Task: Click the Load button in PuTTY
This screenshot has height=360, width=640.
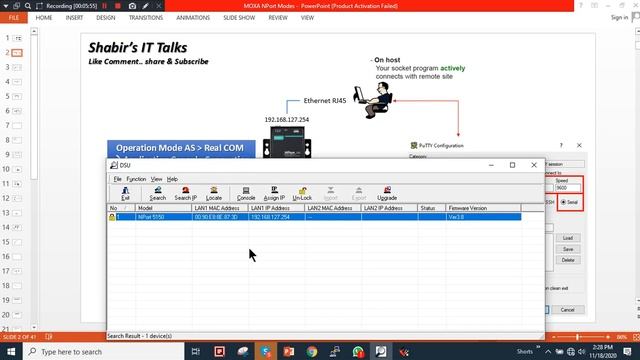Action: [568, 238]
